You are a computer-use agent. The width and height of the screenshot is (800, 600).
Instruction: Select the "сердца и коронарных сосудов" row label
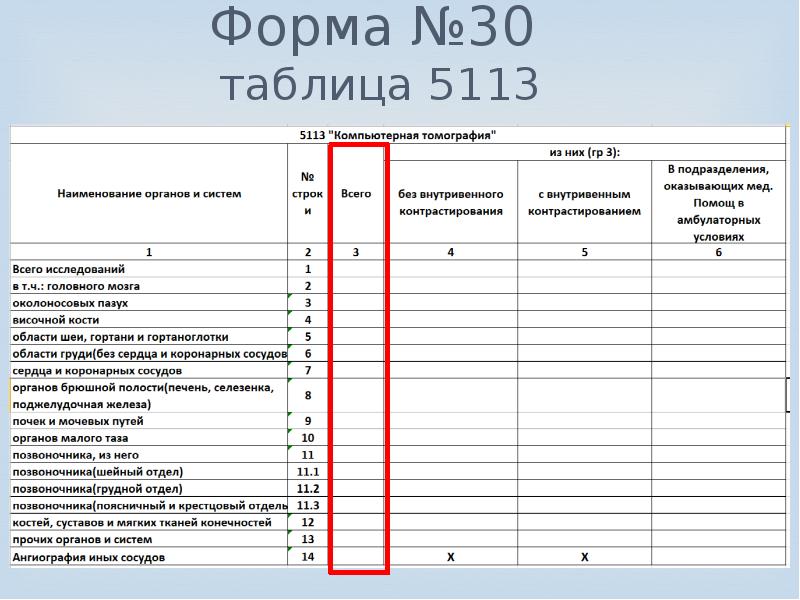(98, 370)
